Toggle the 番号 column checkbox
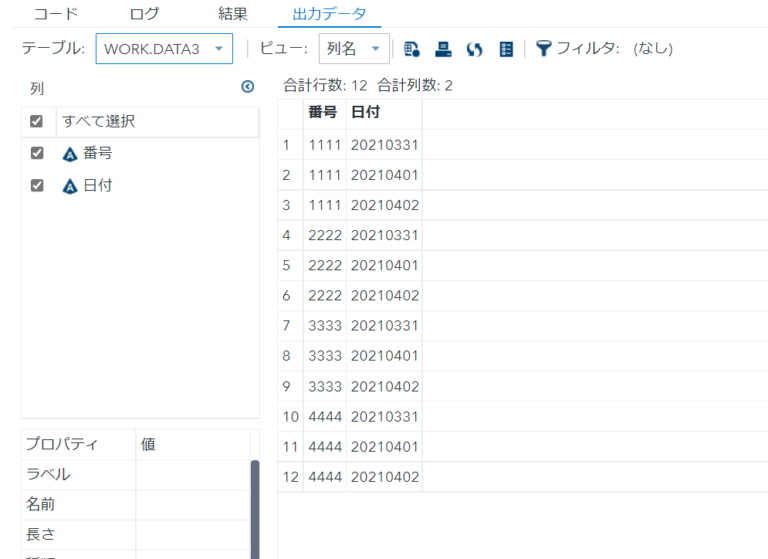Image resolution: width=768 pixels, height=559 pixels. point(37,154)
